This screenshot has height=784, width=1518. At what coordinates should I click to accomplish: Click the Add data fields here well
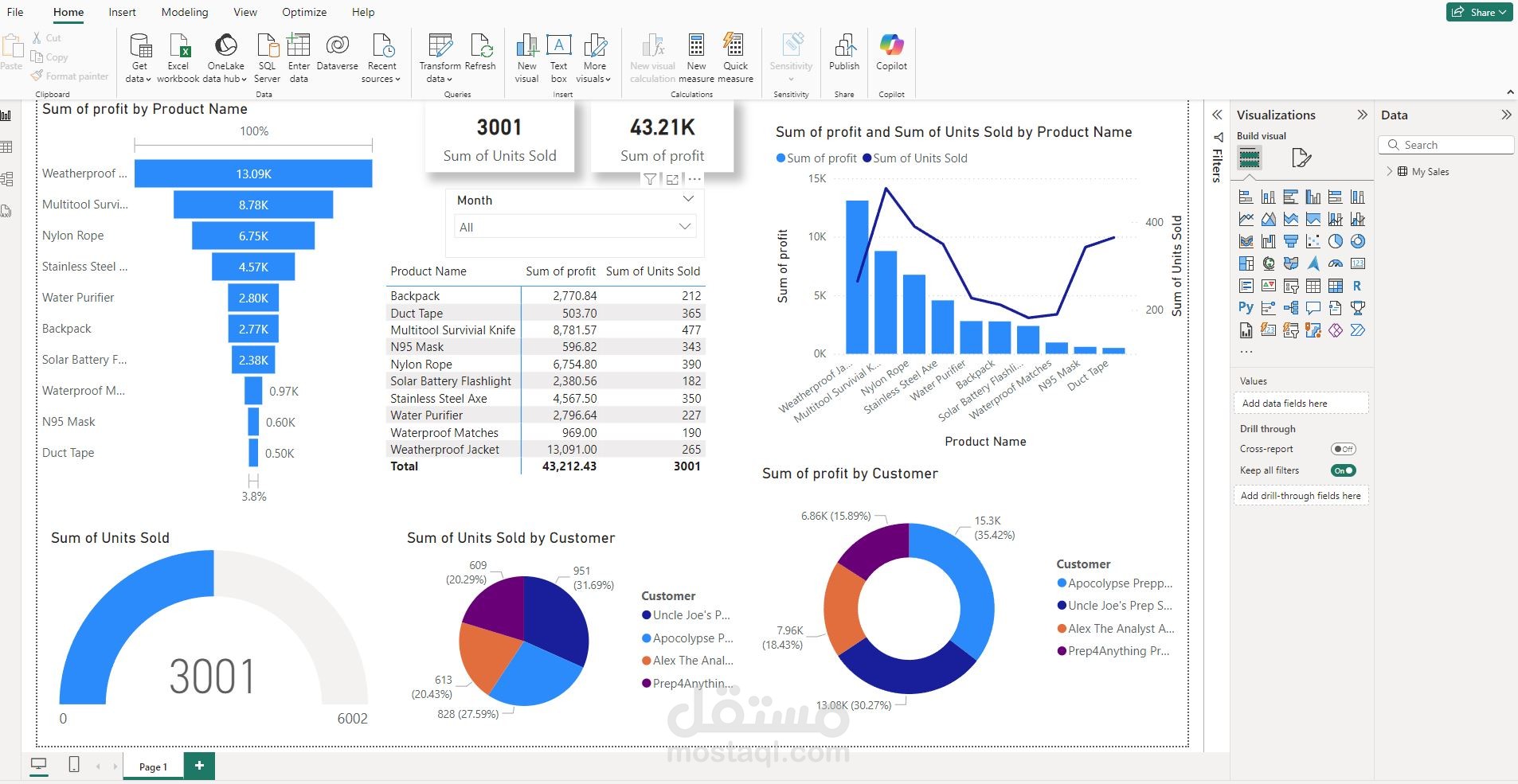tap(1301, 403)
